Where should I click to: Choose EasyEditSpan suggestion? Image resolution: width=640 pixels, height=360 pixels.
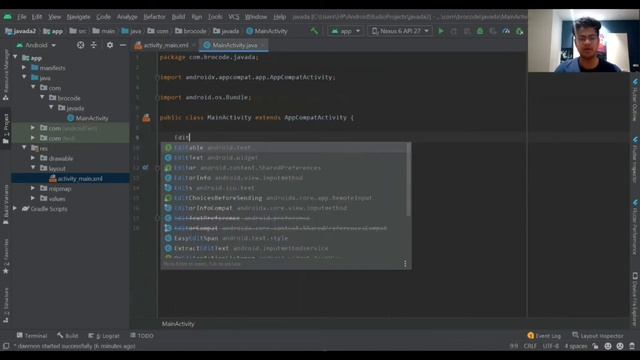(285, 238)
